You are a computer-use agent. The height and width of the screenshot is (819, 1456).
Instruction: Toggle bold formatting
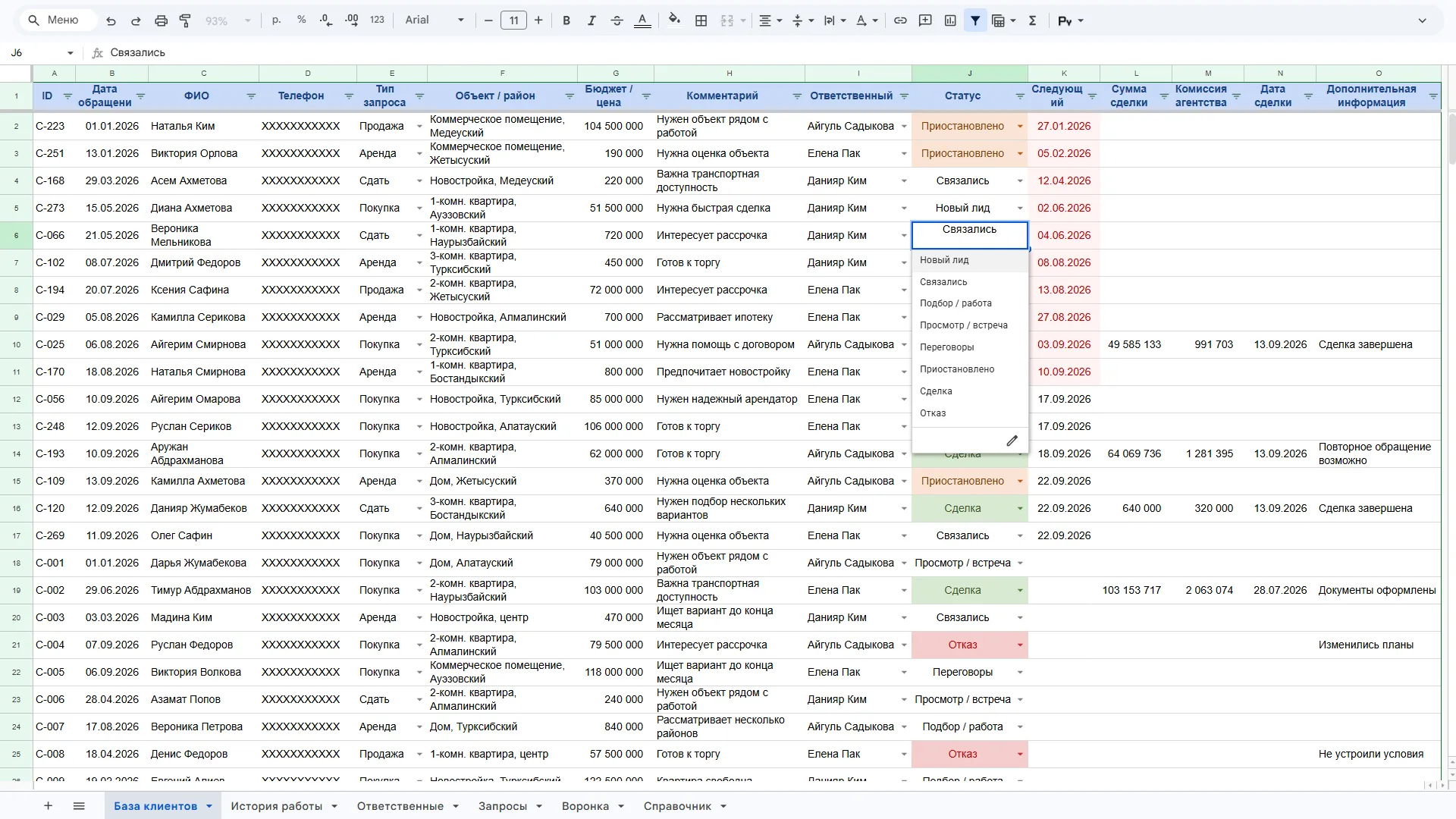566,20
